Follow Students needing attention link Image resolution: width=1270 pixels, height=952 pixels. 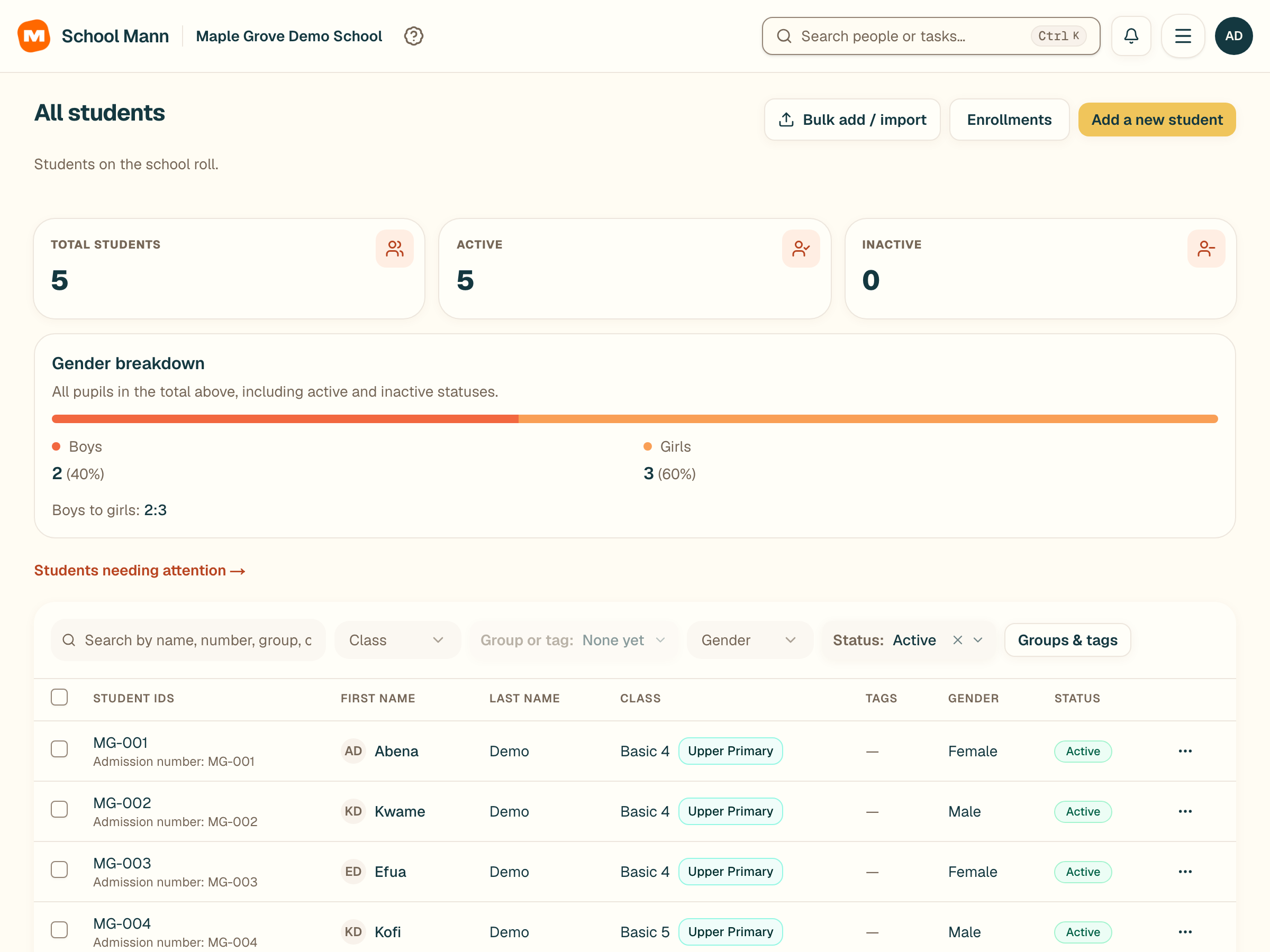tap(140, 570)
